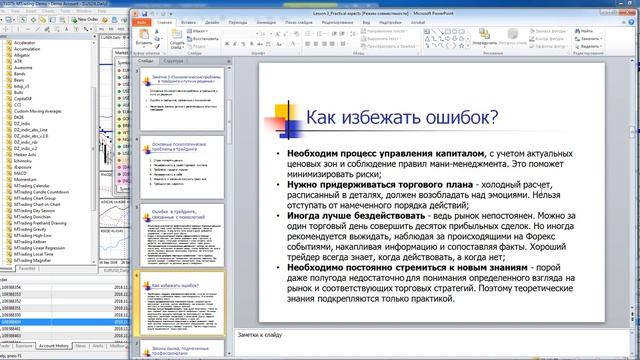
Task: Click the Paste (Вставить) icon in PowerPoint
Action: point(144,35)
